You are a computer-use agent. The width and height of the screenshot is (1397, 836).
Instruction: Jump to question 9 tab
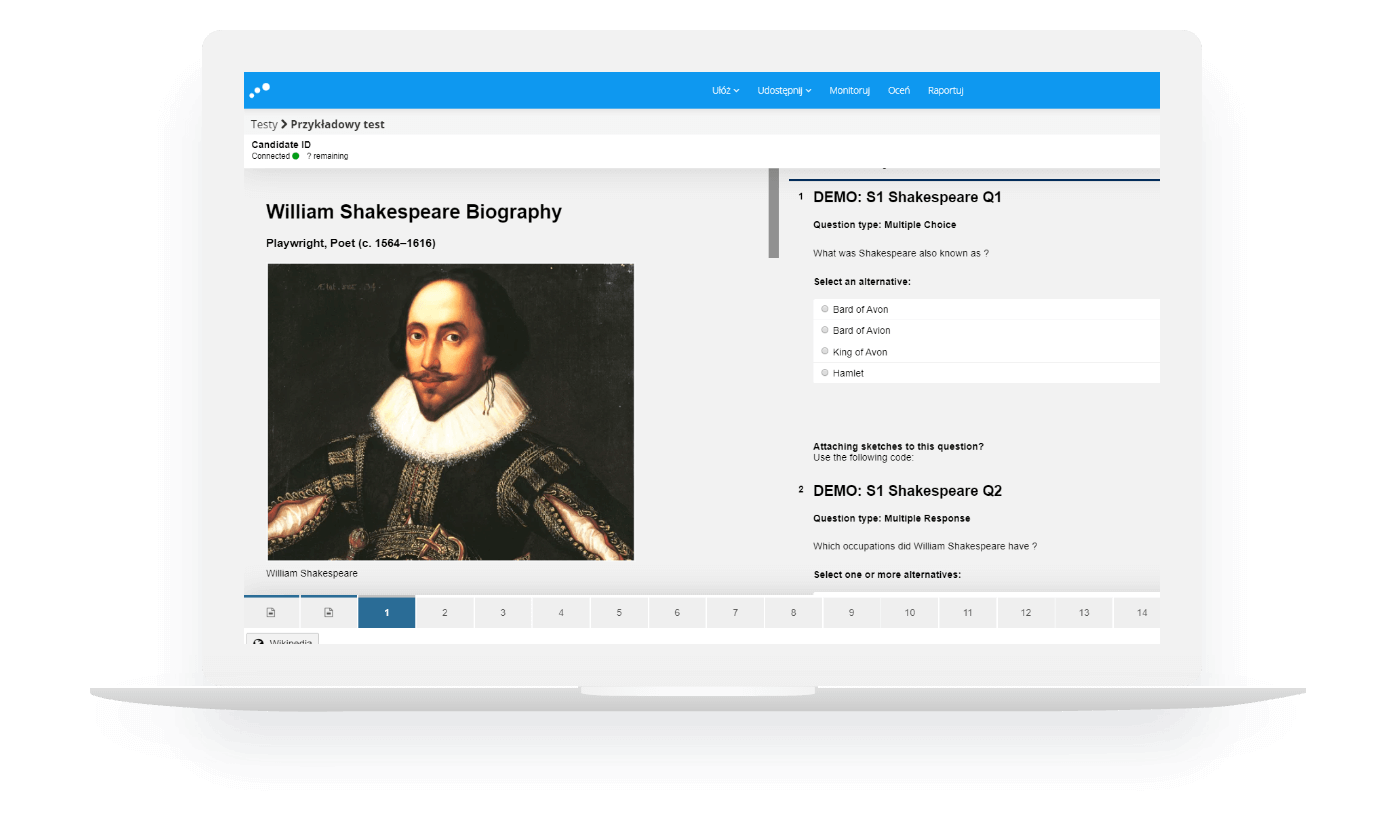tap(851, 612)
